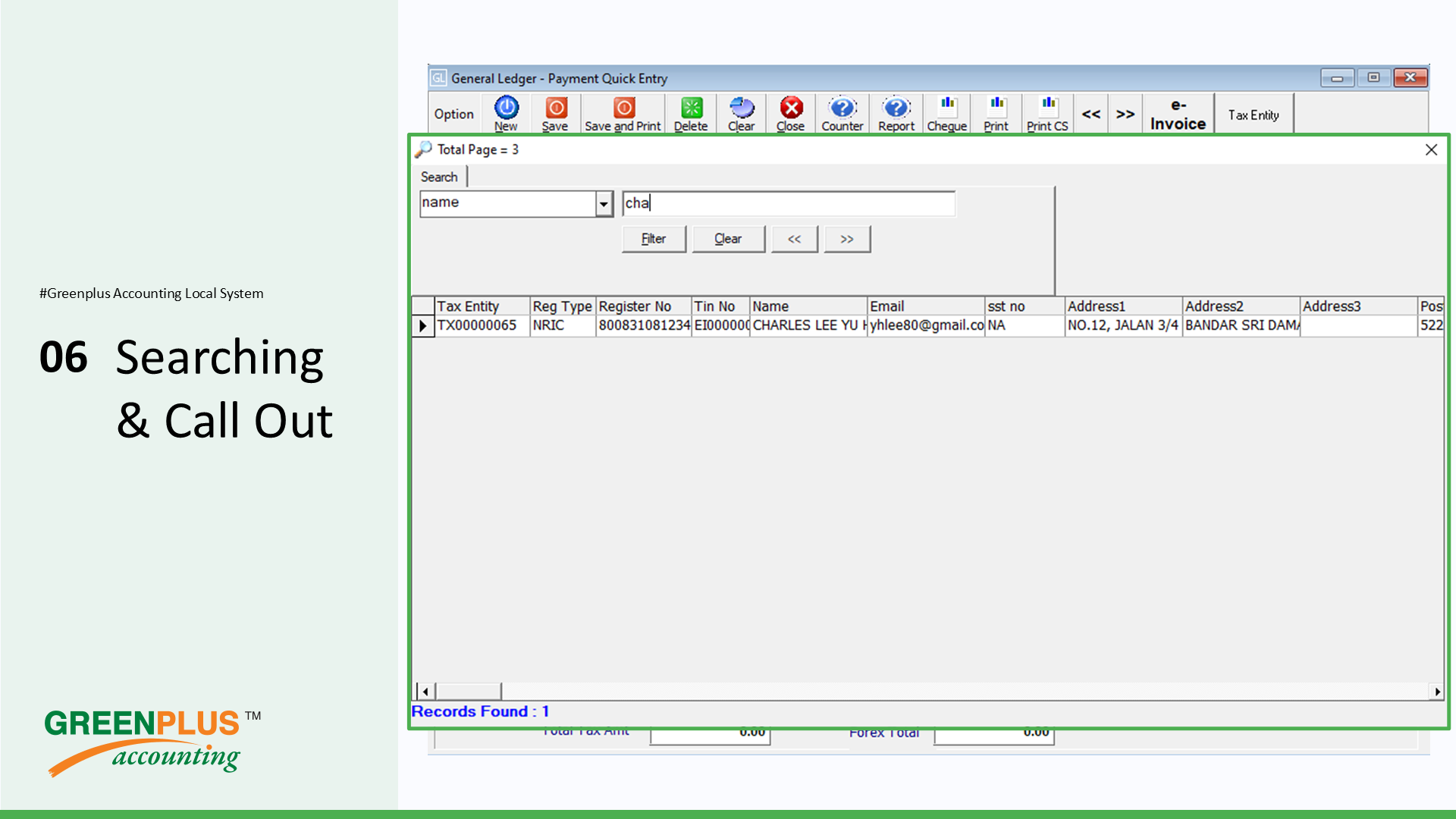
Task: Click the red Close toolbar icon
Action: (x=790, y=114)
